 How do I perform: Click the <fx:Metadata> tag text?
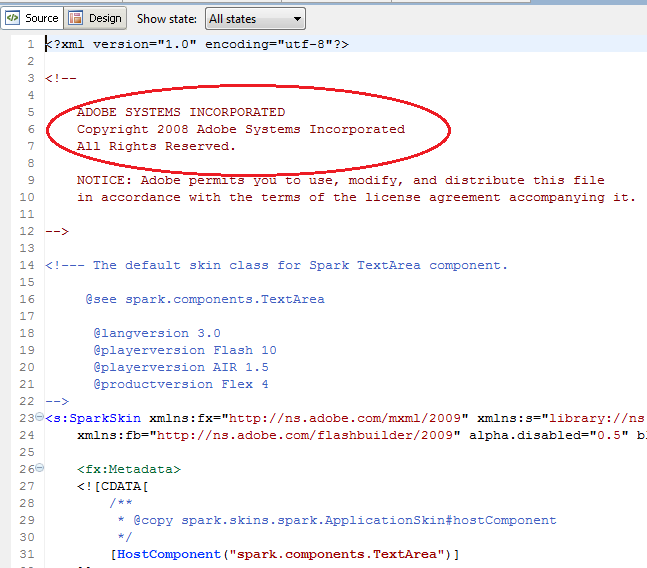coord(129,469)
